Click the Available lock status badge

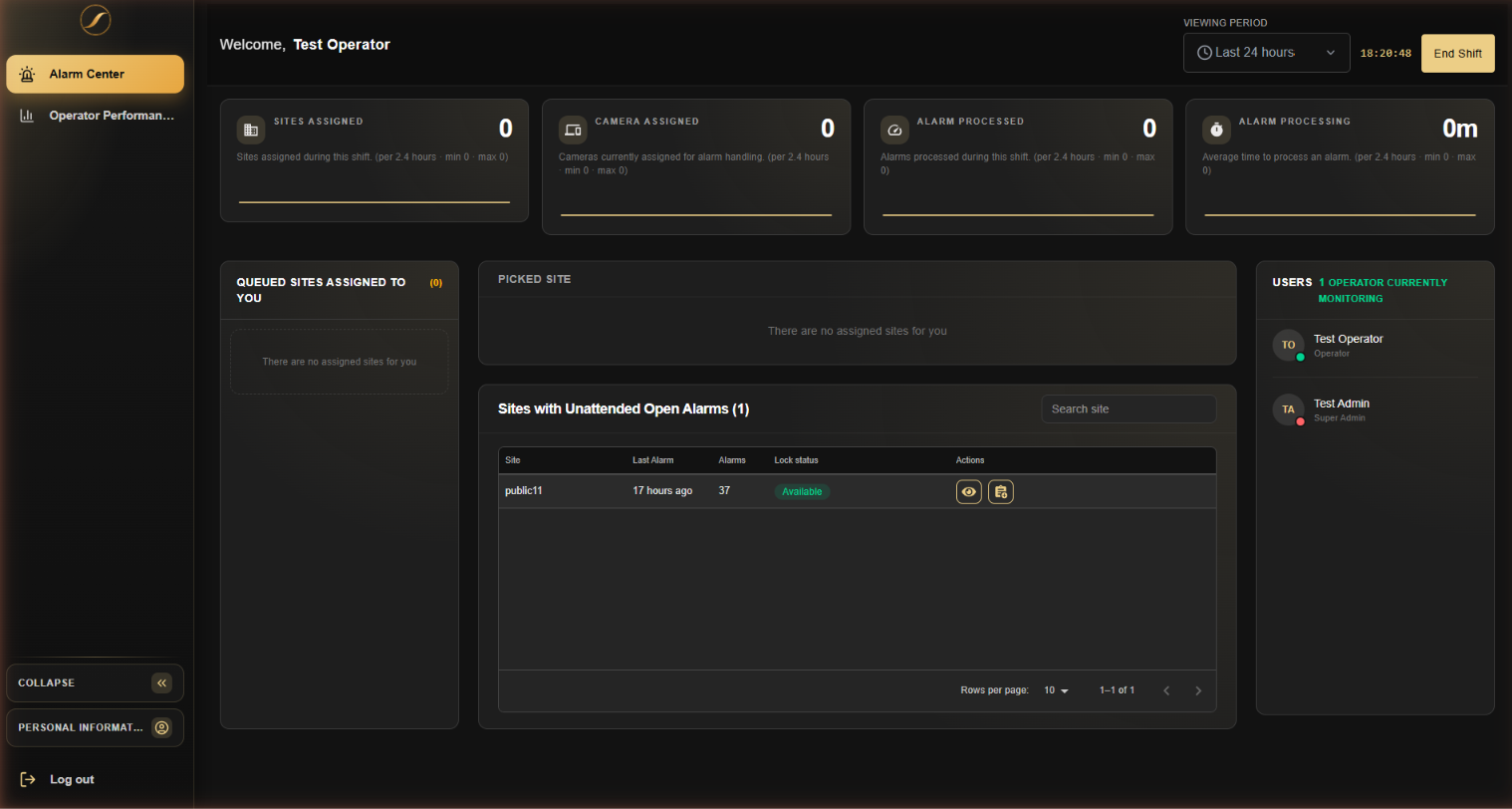click(802, 492)
